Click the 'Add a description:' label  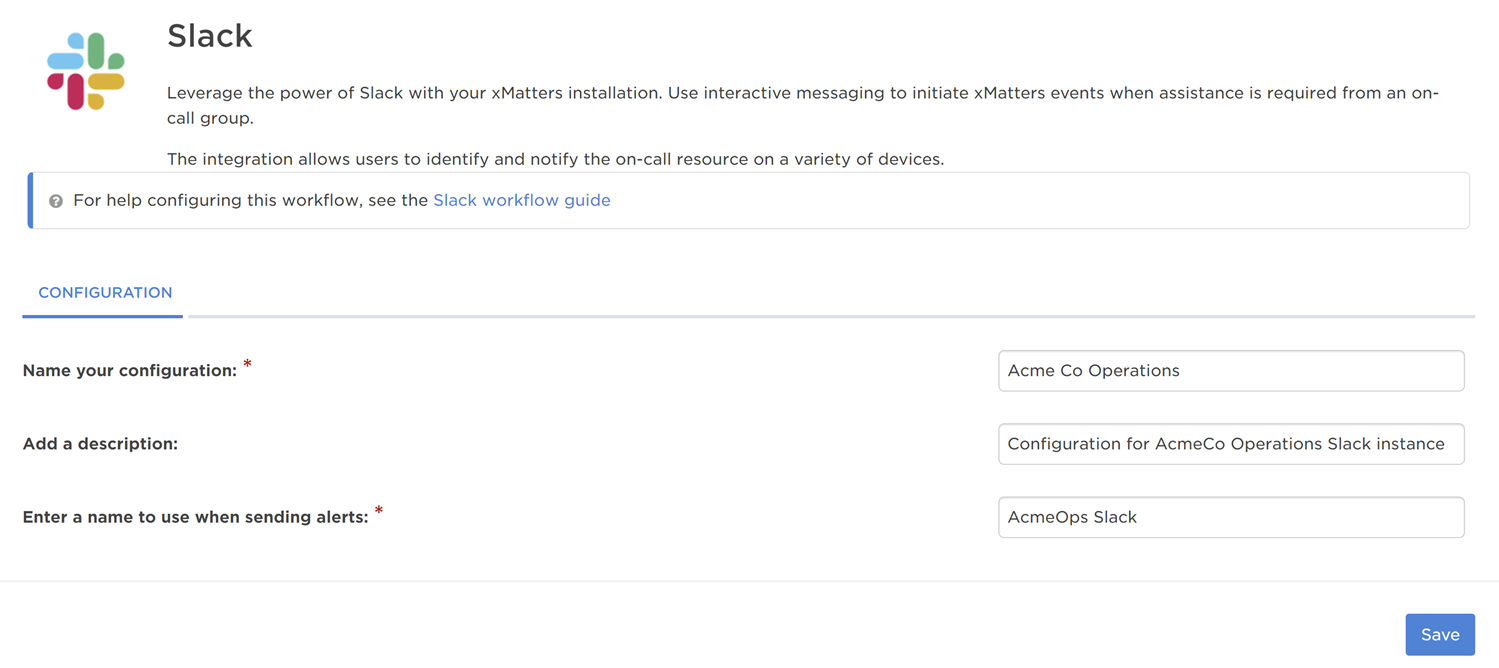[x=100, y=444]
